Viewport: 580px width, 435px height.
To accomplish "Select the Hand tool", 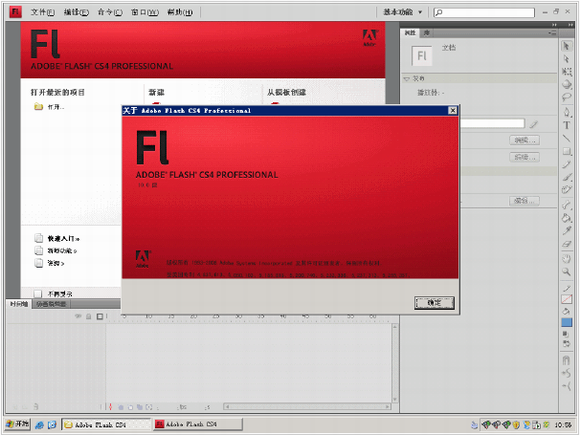I will pos(566,258).
